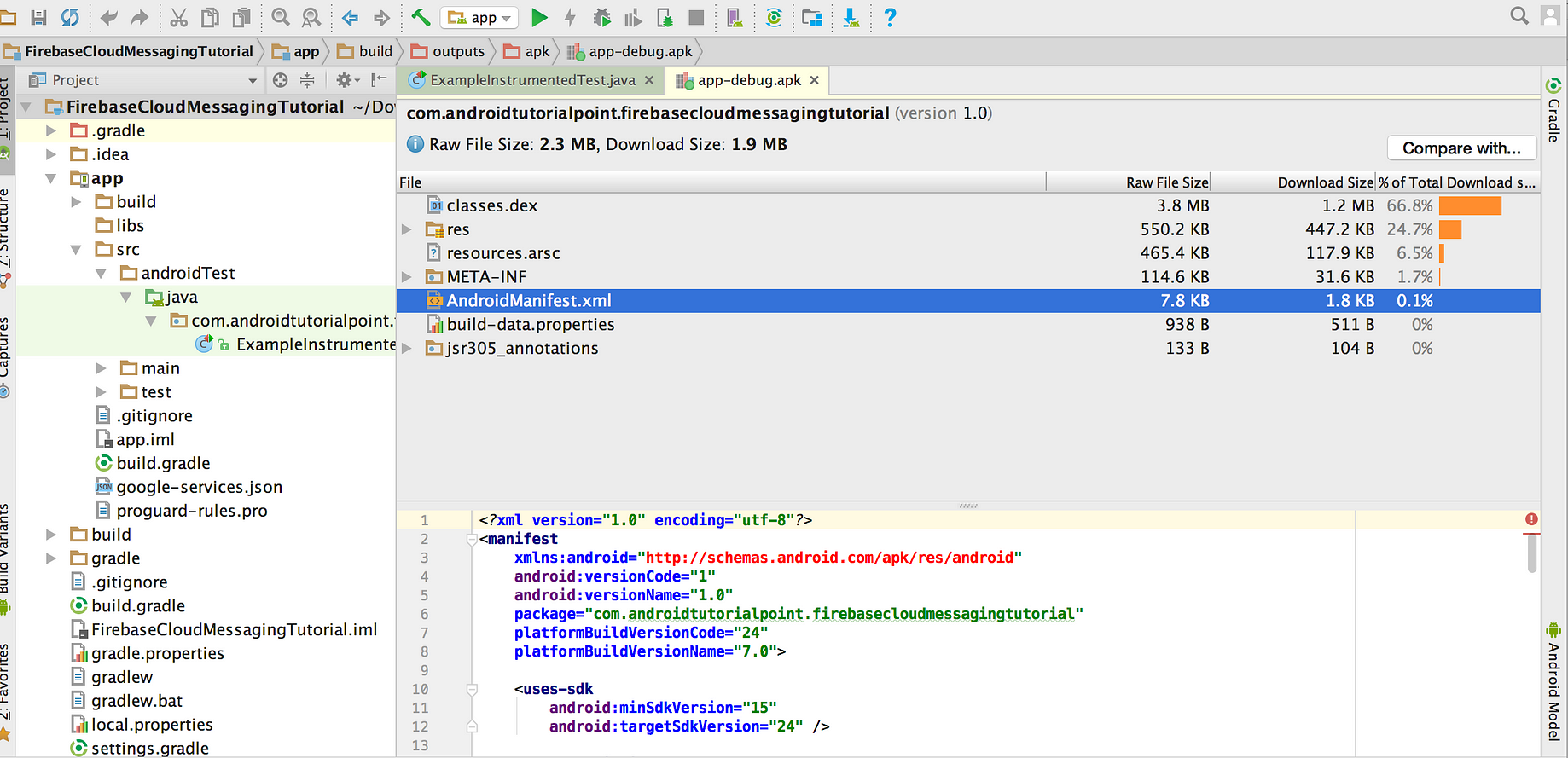Click the build breadcrumb in navigation bar

point(365,51)
